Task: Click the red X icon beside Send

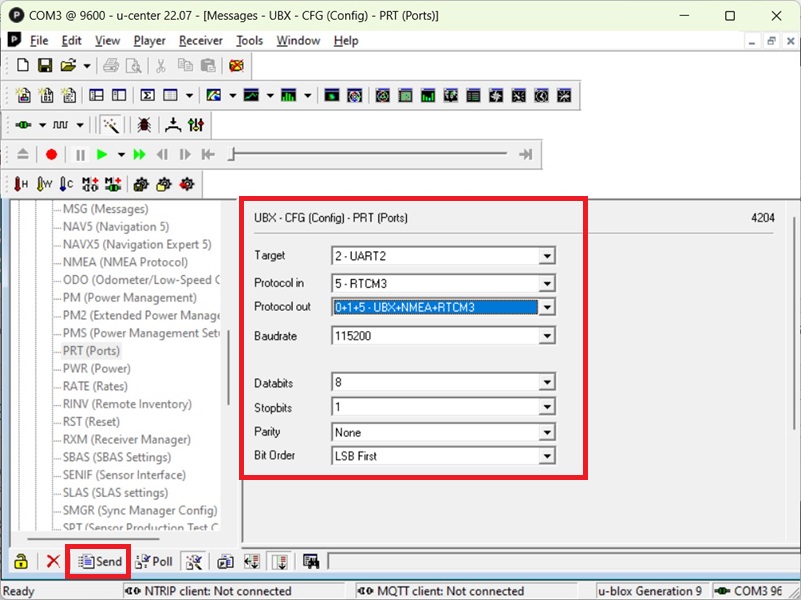Action: pyautogui.click(x=53, y=562)
